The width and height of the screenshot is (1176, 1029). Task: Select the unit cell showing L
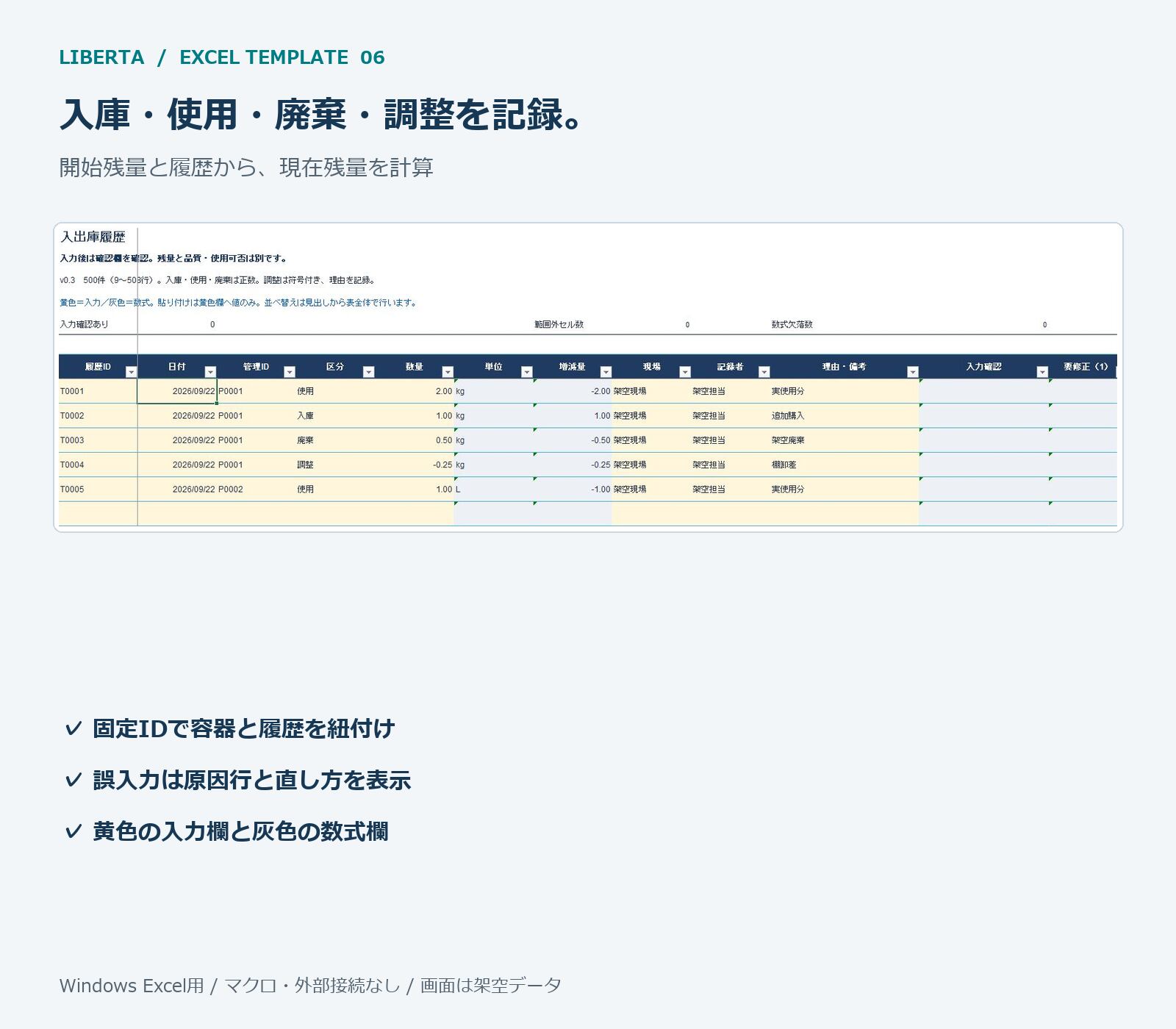click(x=493, y=490)
